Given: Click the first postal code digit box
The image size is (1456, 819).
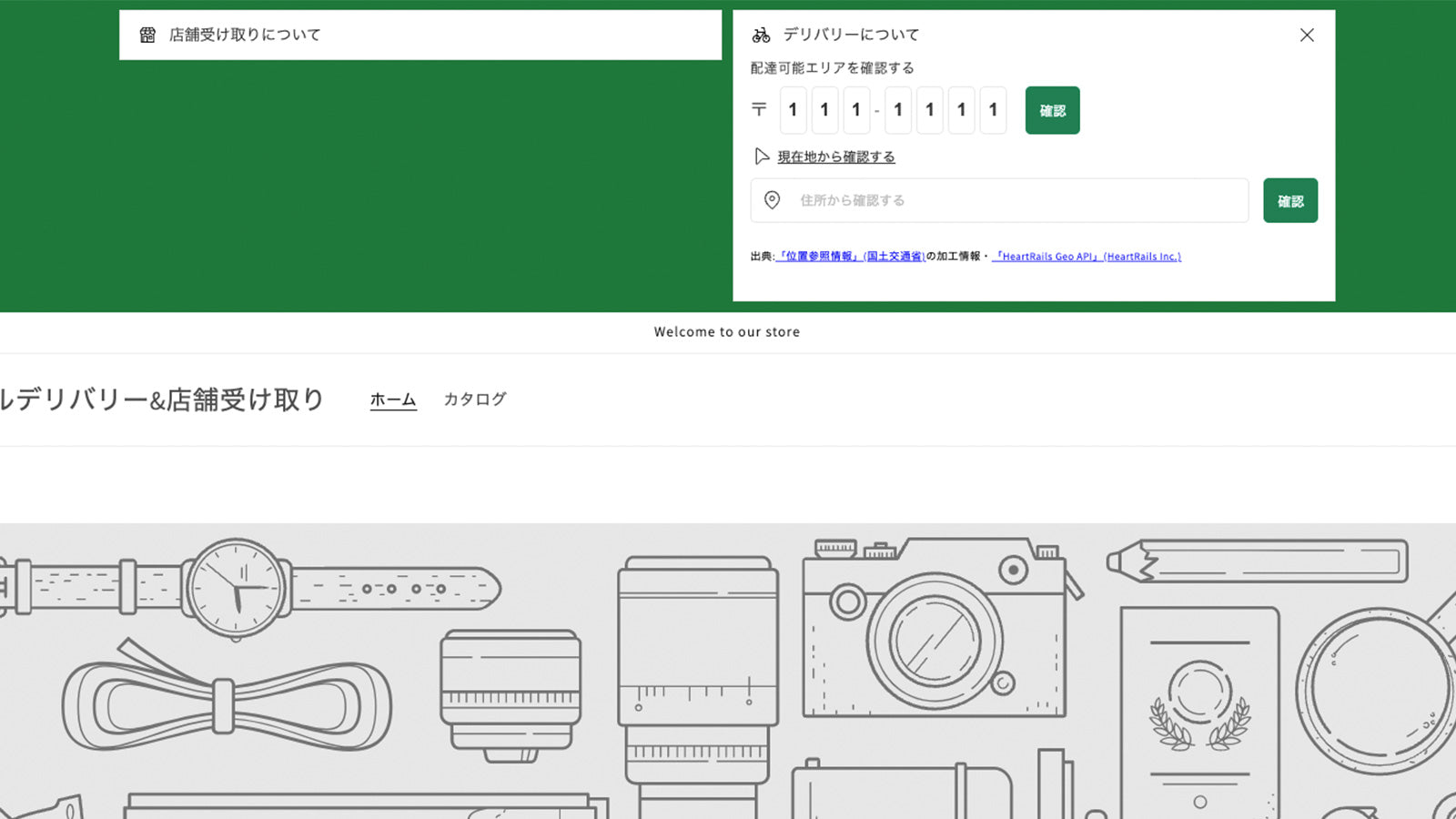Looking at the screenshot, I should tap(793, 110).
